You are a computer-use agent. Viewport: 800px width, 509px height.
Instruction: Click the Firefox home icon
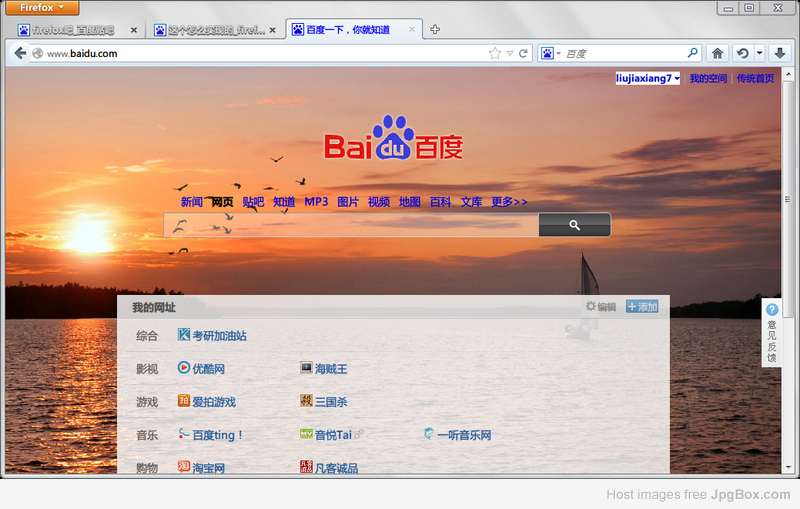pyautogui.click(x=717, y=53)
